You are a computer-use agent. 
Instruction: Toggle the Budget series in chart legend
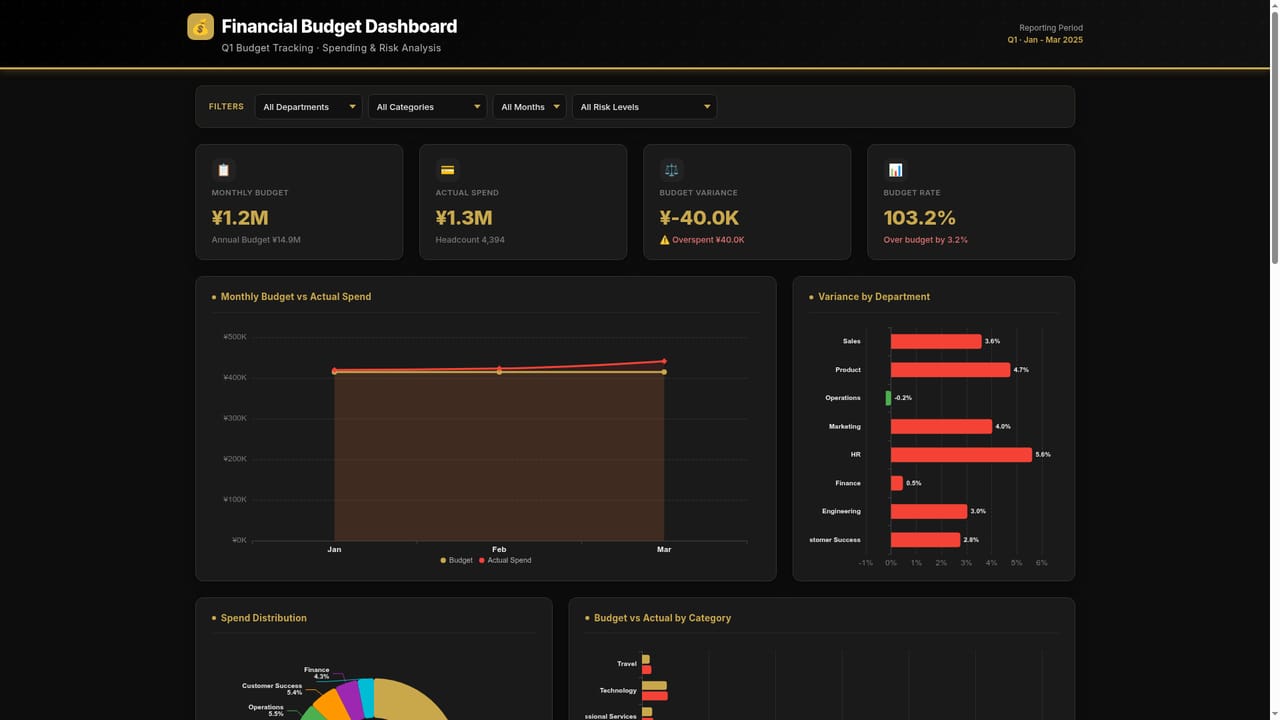pos(457,560)
